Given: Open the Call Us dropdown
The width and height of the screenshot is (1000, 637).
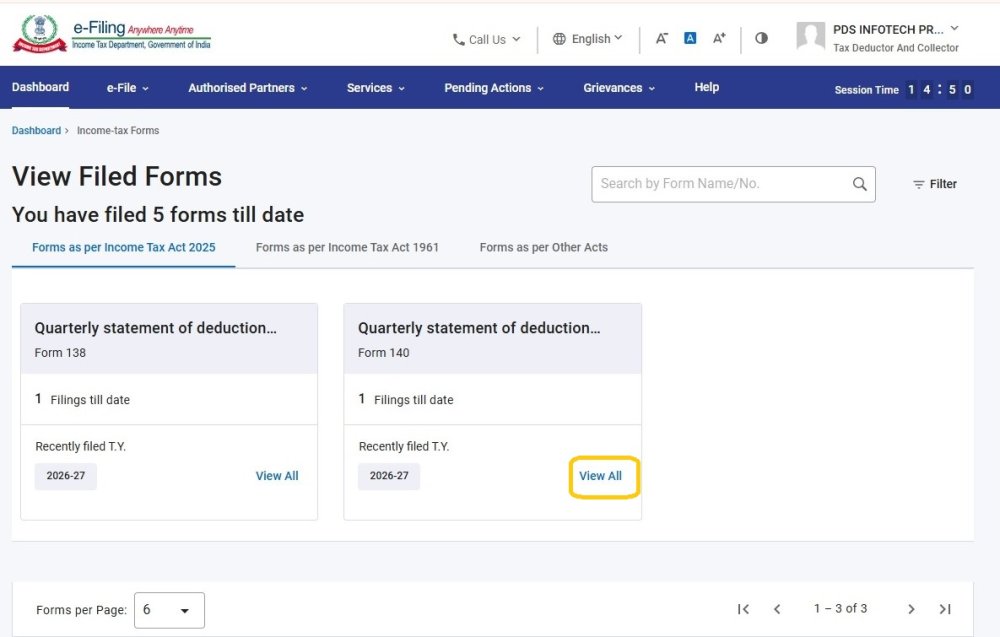Looking at the screenshot, I should pyautogui.click(x=487, y=40).
